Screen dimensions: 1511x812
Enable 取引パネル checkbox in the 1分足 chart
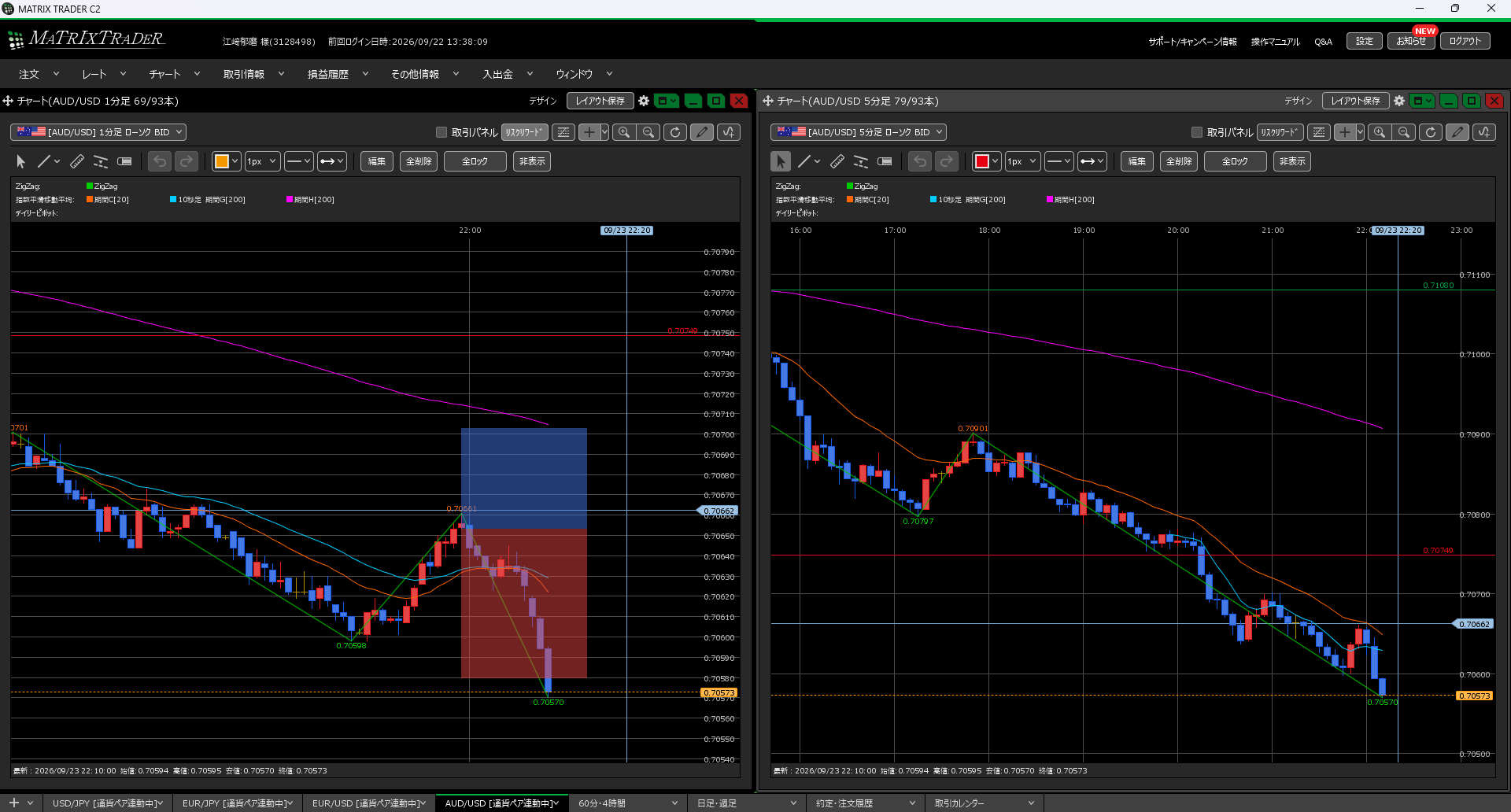(x=441, y=132)
